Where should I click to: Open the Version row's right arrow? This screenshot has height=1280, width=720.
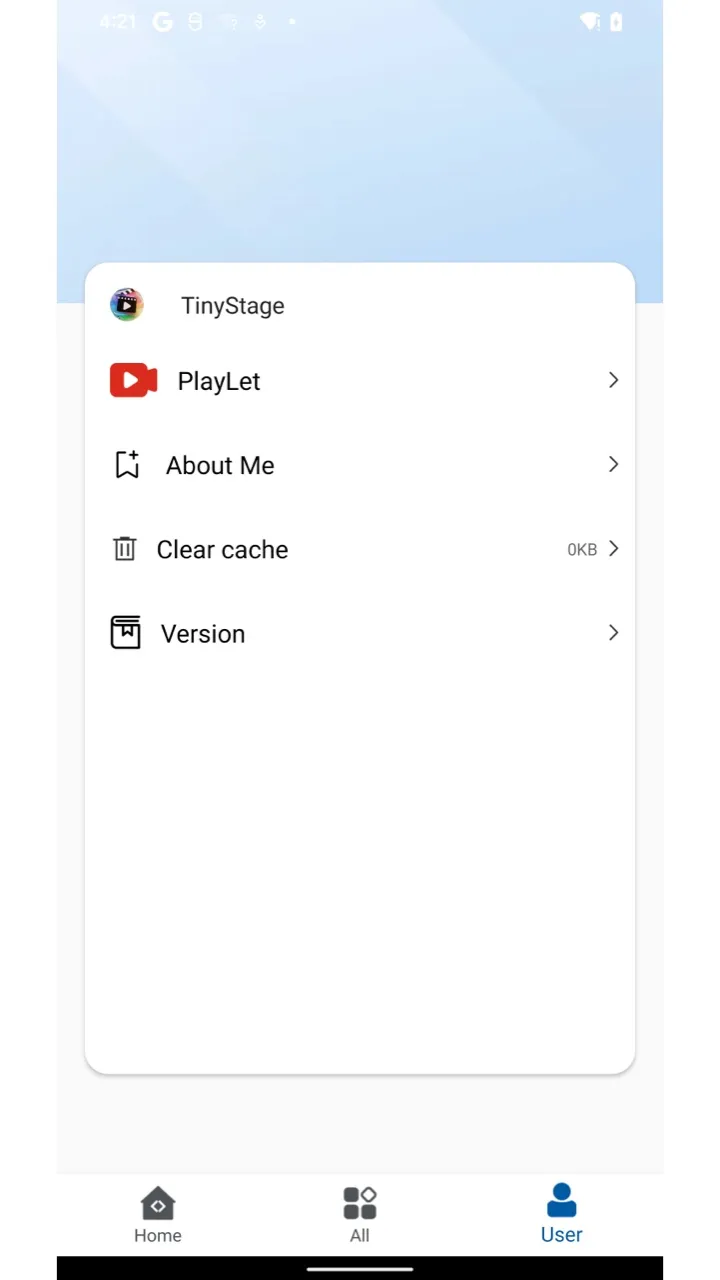613,632
